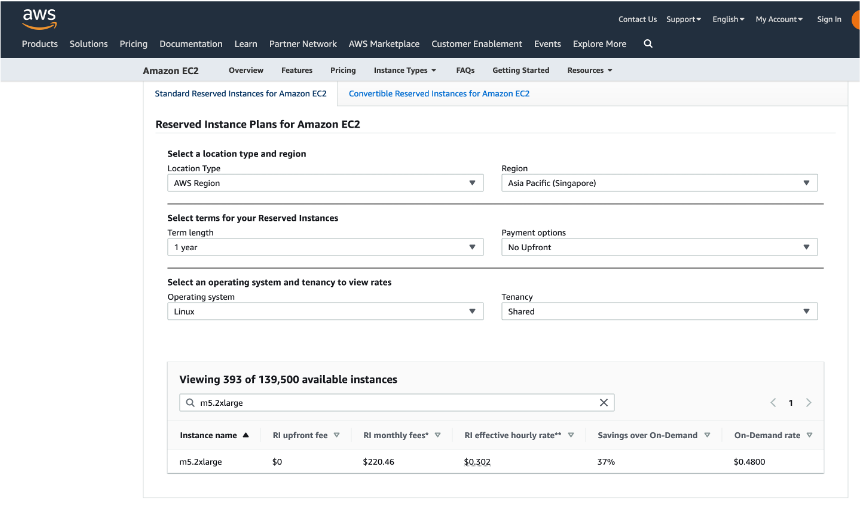Viewport: 860px width, 514px height.
Task: Open the EC2 FAQs page
Action: click(x=465, y=70)
